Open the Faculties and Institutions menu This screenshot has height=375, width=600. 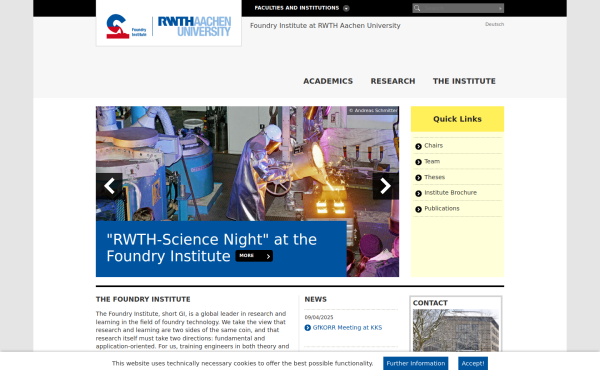pos(297,8)
